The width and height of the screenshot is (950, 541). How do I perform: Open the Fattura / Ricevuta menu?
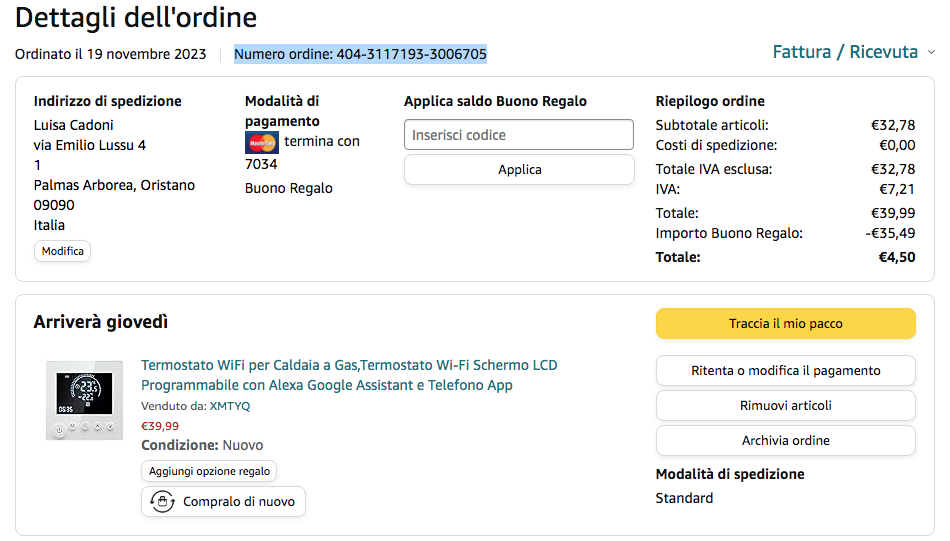845,52
